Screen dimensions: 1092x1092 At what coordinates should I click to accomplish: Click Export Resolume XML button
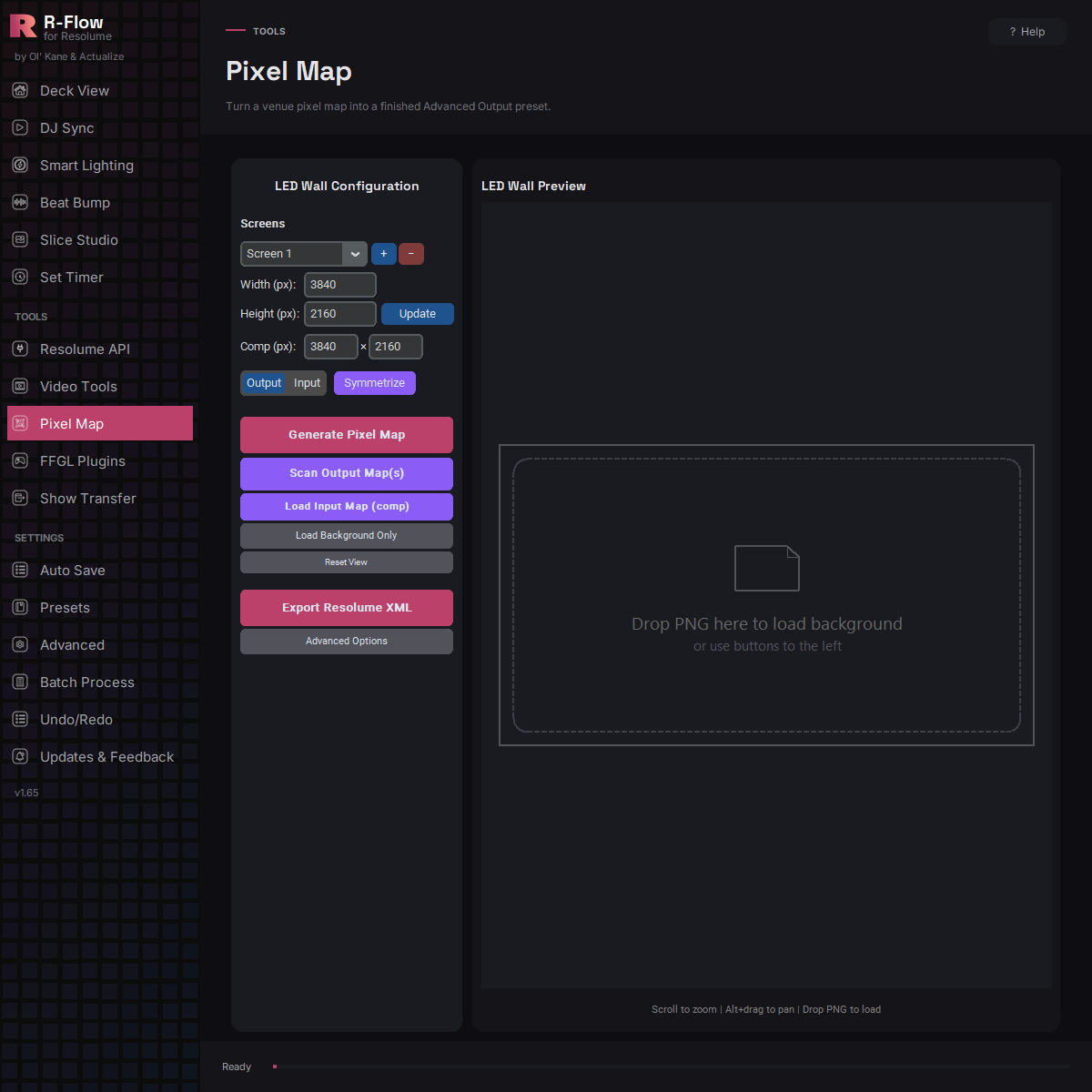point(347,608)
